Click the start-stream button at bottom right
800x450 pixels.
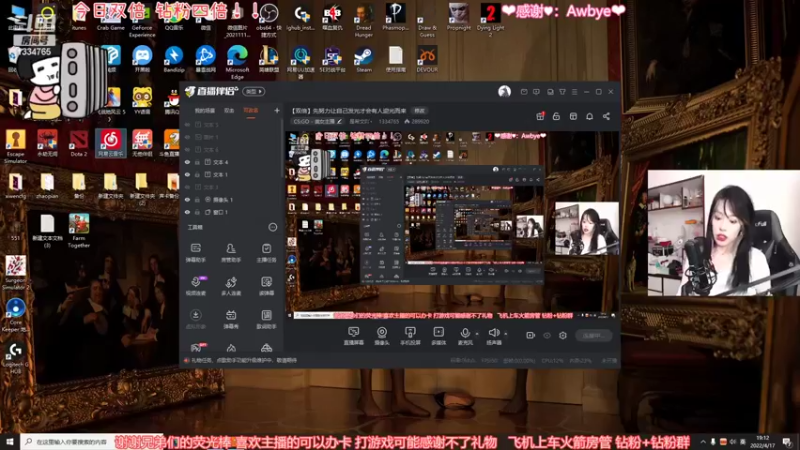[593, 335]
